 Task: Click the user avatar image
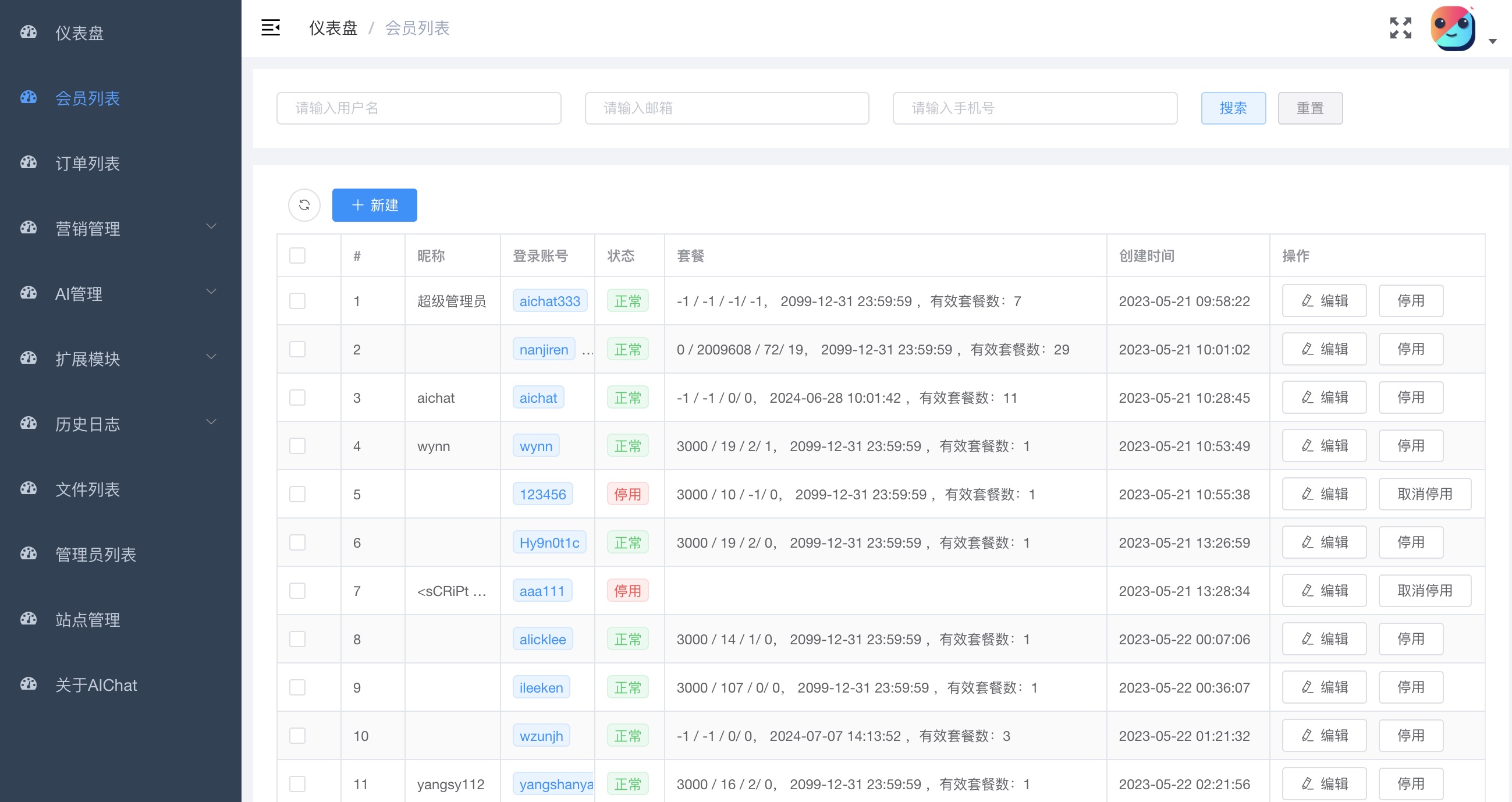pyautogui.click(x=1452, y=28)
